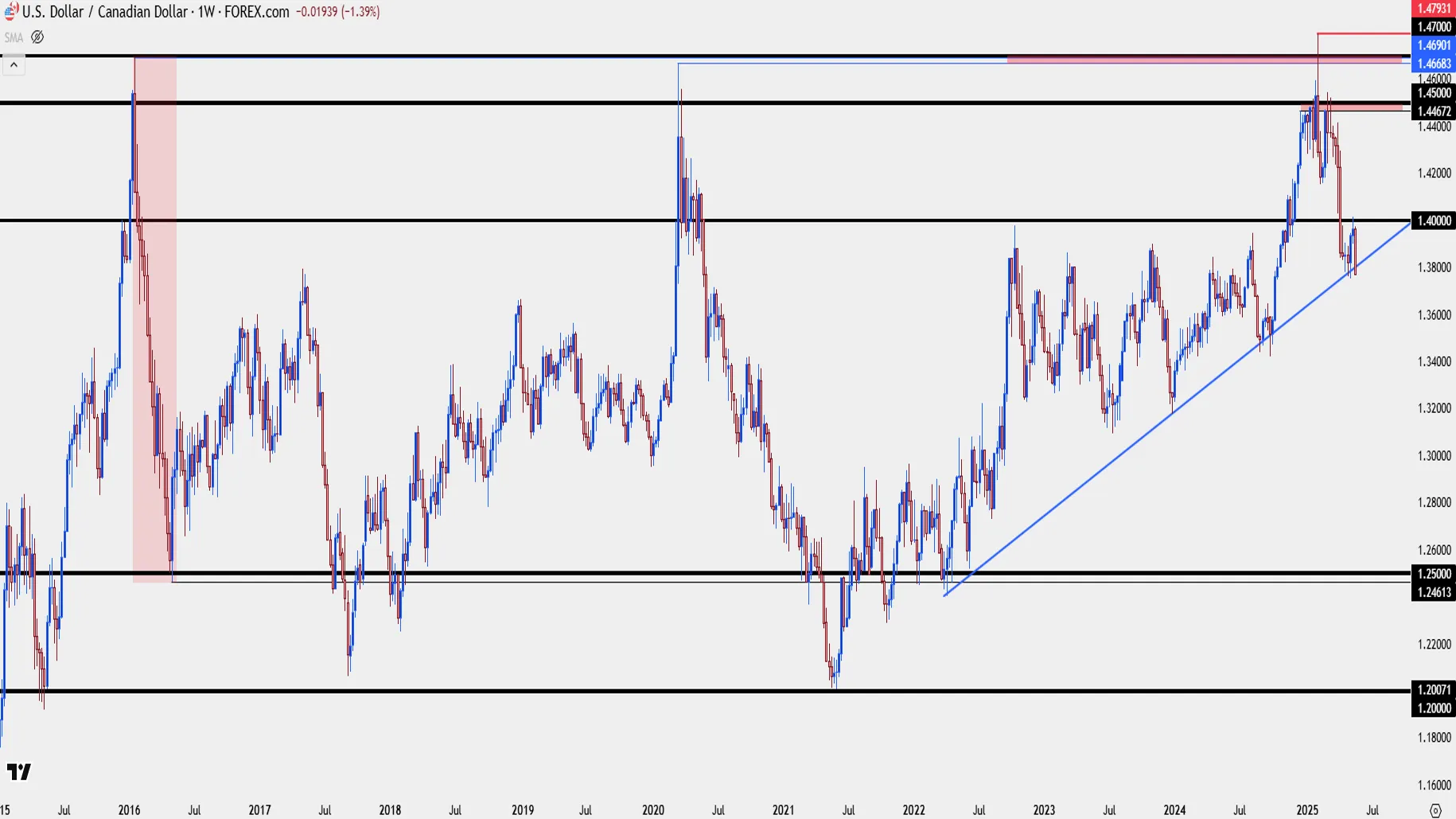Click the 1.25000 line price label
The height and width of the screenshot is (819, 1456).
pos(1434,573)
